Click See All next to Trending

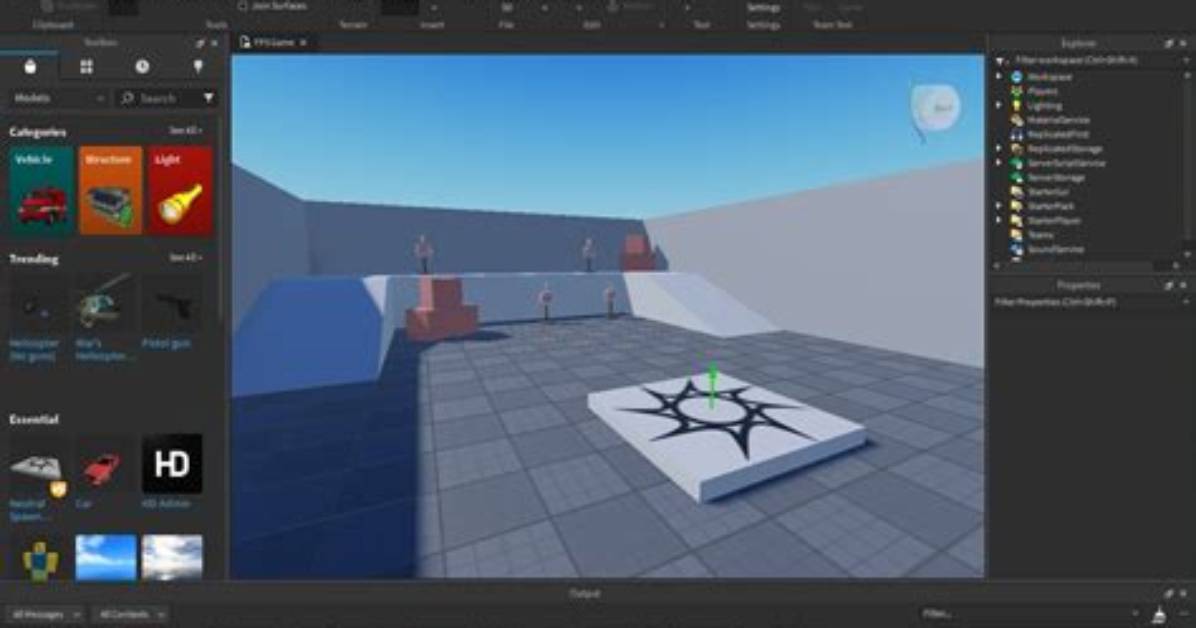(185, 258)
